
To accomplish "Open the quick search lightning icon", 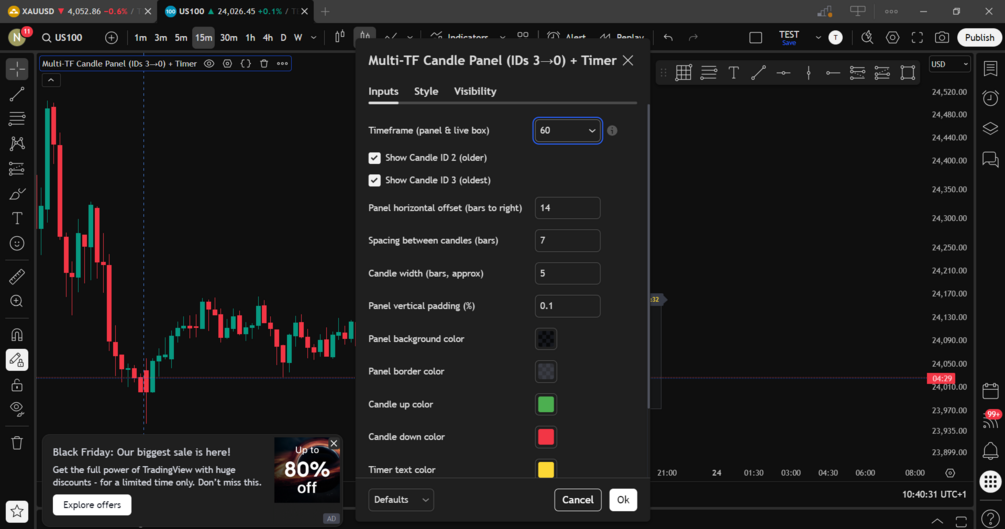I will point(867,38).
